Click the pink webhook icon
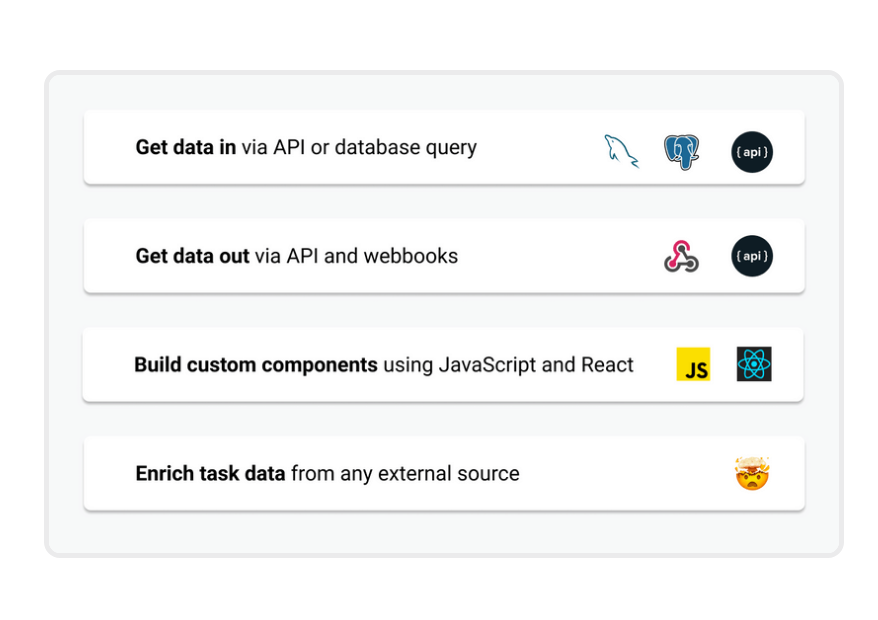This screenshot has height=620, width=878. (681, 257)
